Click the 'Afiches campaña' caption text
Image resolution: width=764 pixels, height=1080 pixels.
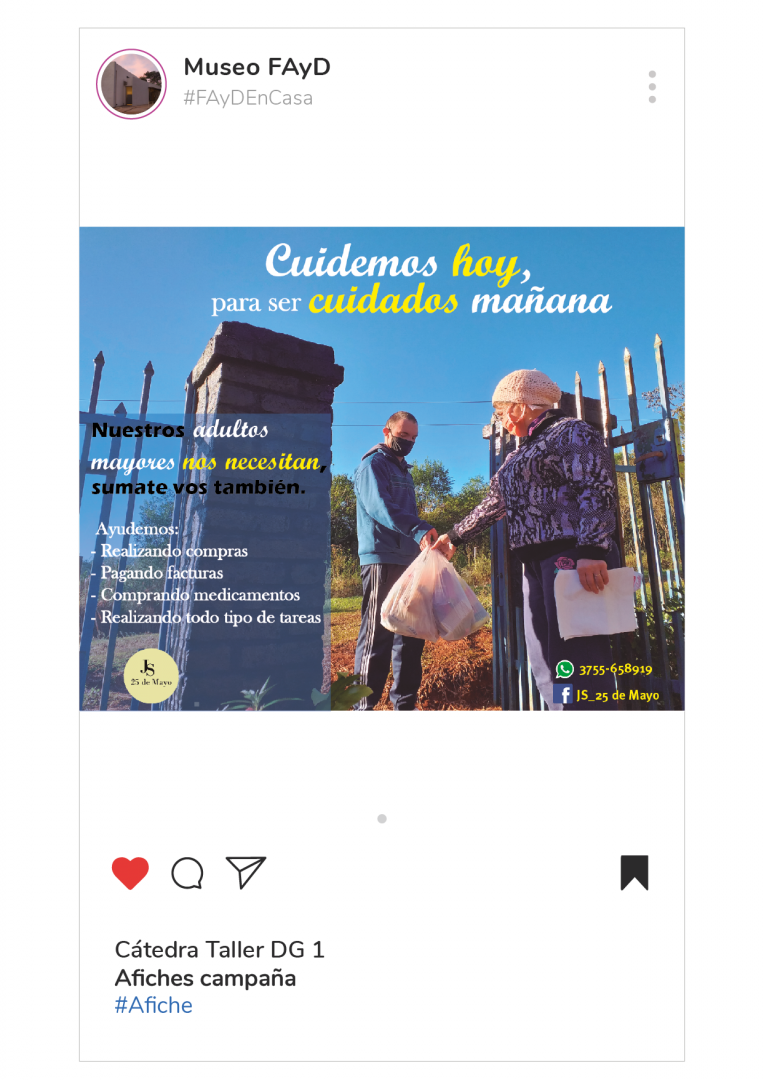pos(205,978)
